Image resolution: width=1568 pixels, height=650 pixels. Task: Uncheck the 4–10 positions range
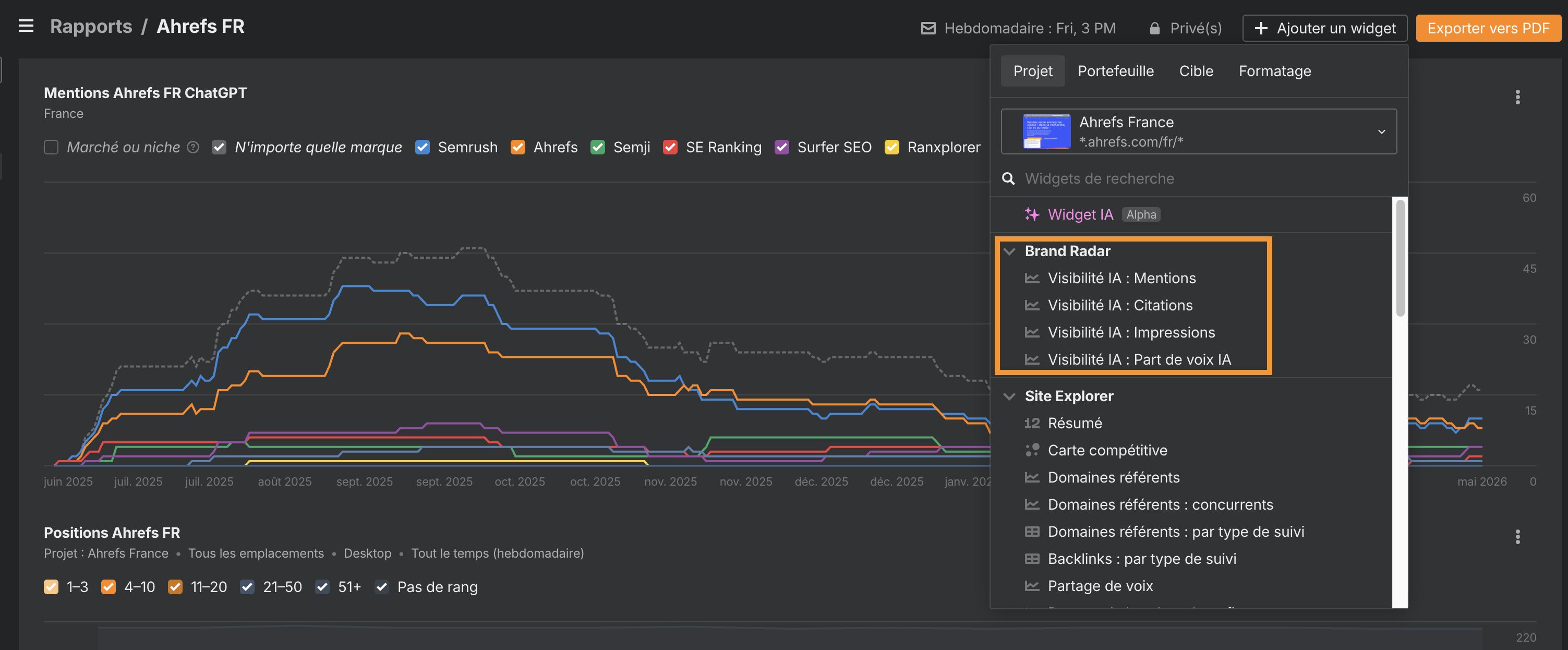coord(108,587)
